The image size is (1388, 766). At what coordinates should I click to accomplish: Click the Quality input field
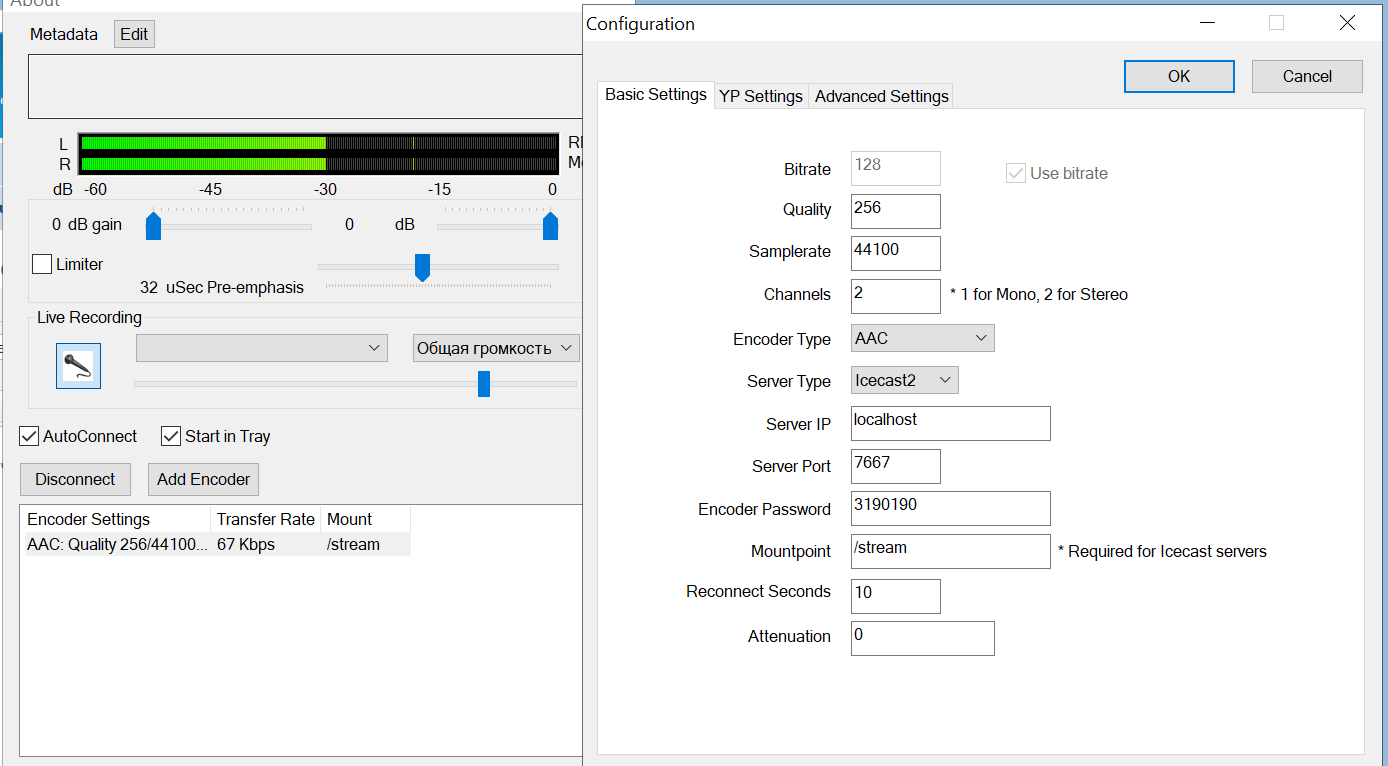896,210
